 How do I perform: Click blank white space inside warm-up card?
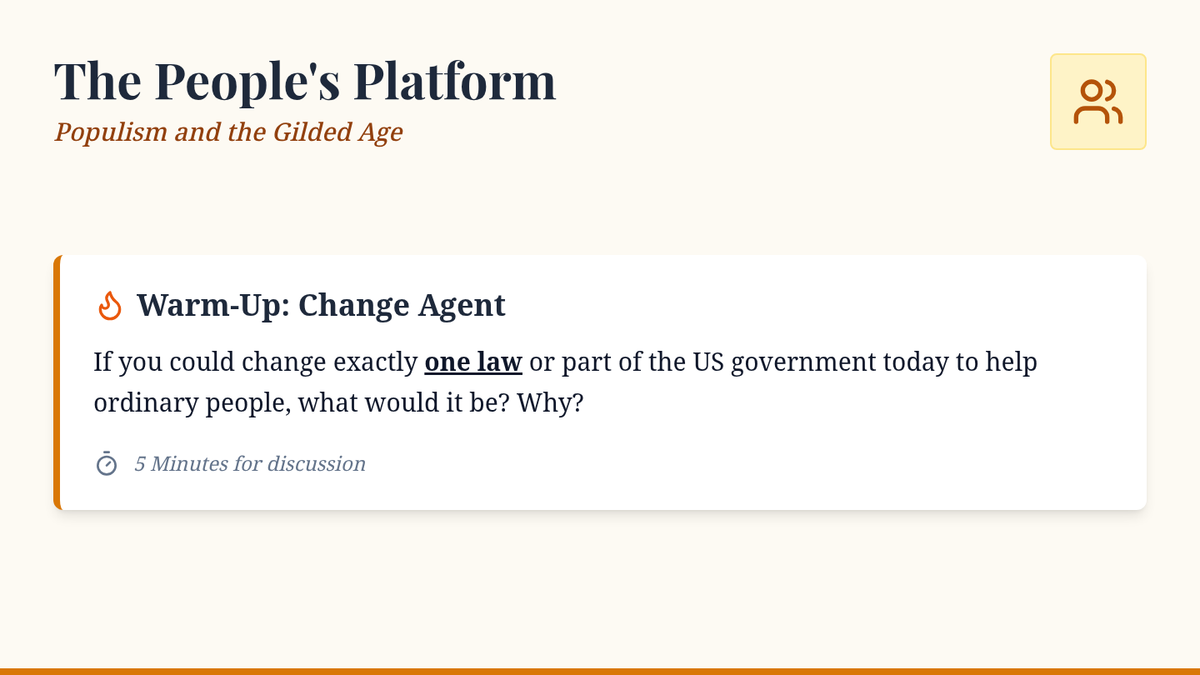click(800, 460)
